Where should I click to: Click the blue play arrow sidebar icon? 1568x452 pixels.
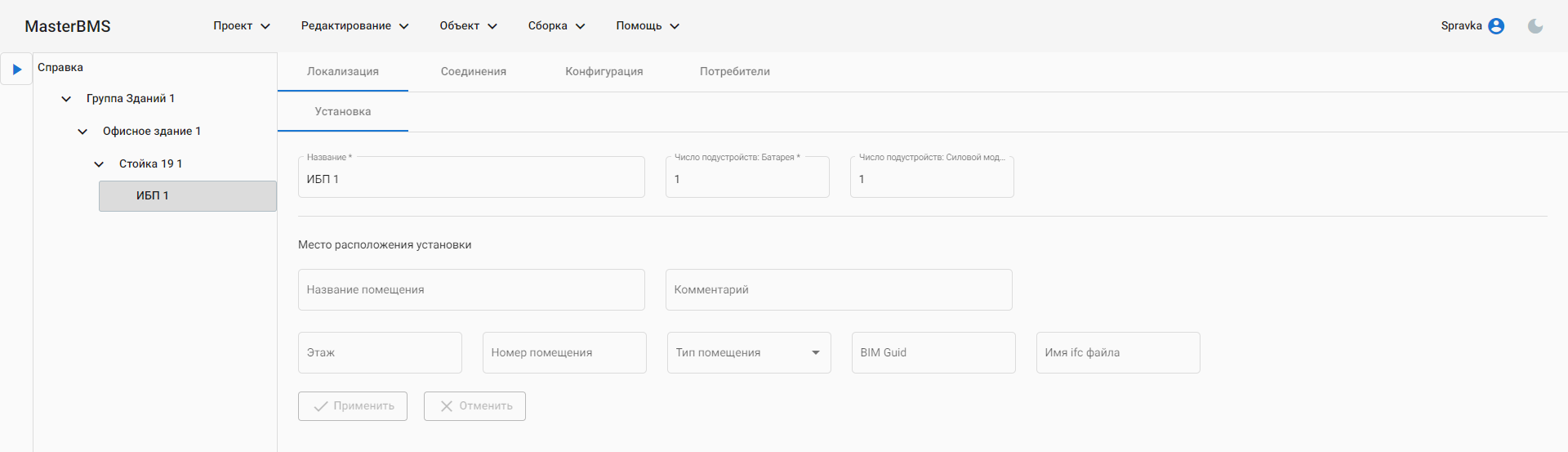coord(16,69)
